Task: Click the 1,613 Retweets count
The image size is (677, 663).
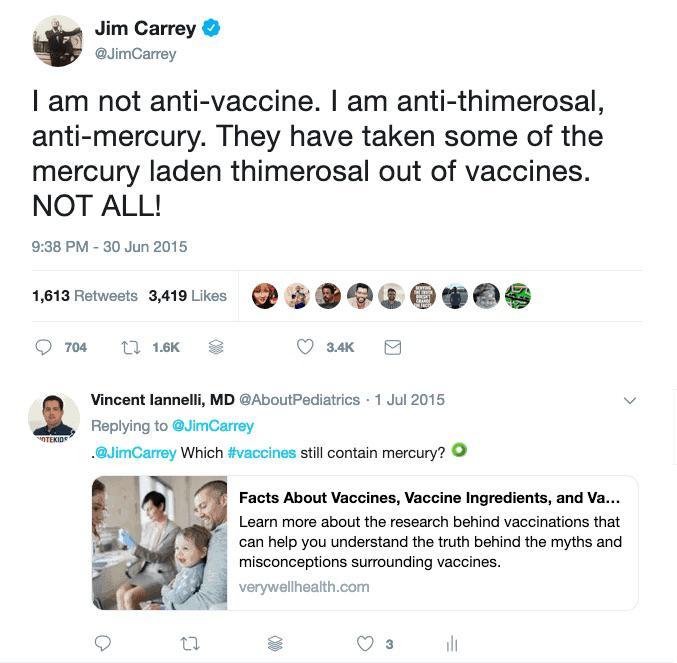Action: pos(85,295)
